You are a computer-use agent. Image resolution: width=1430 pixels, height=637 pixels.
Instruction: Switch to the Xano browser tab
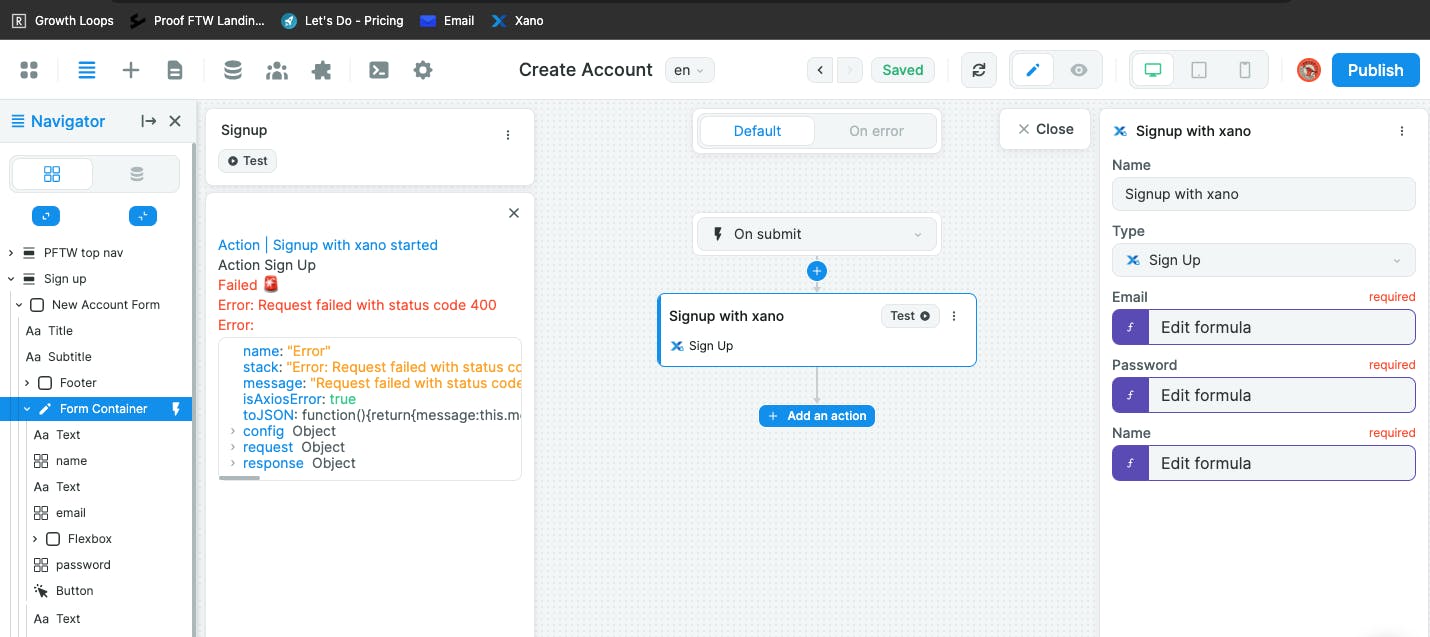518,20
